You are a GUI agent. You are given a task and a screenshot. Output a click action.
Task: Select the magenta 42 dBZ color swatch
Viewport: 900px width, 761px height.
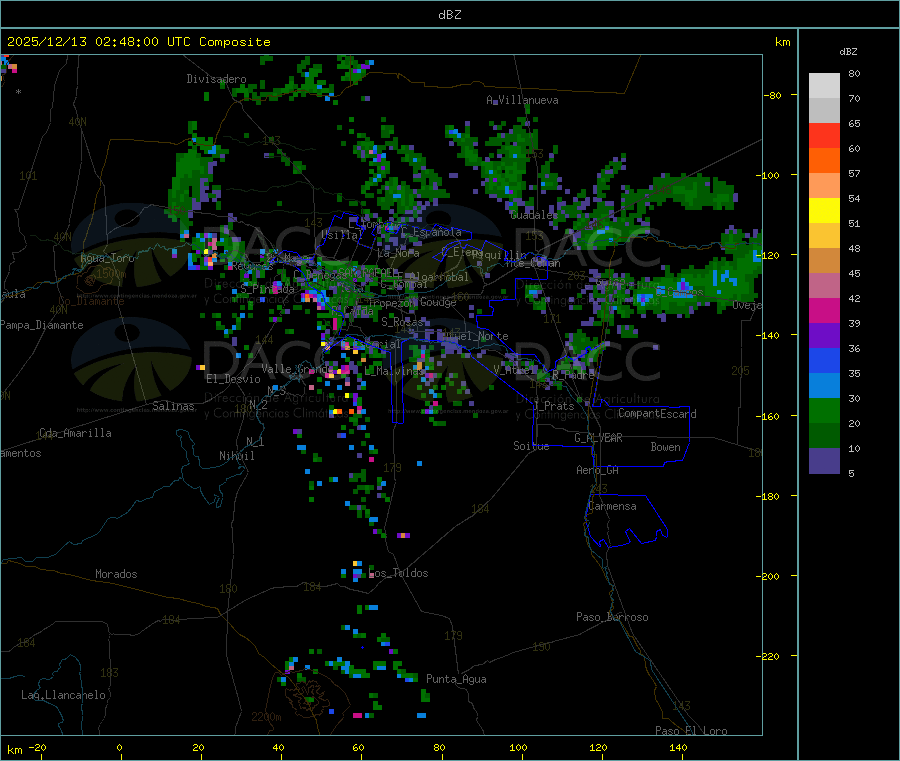[x=824, y=310]
